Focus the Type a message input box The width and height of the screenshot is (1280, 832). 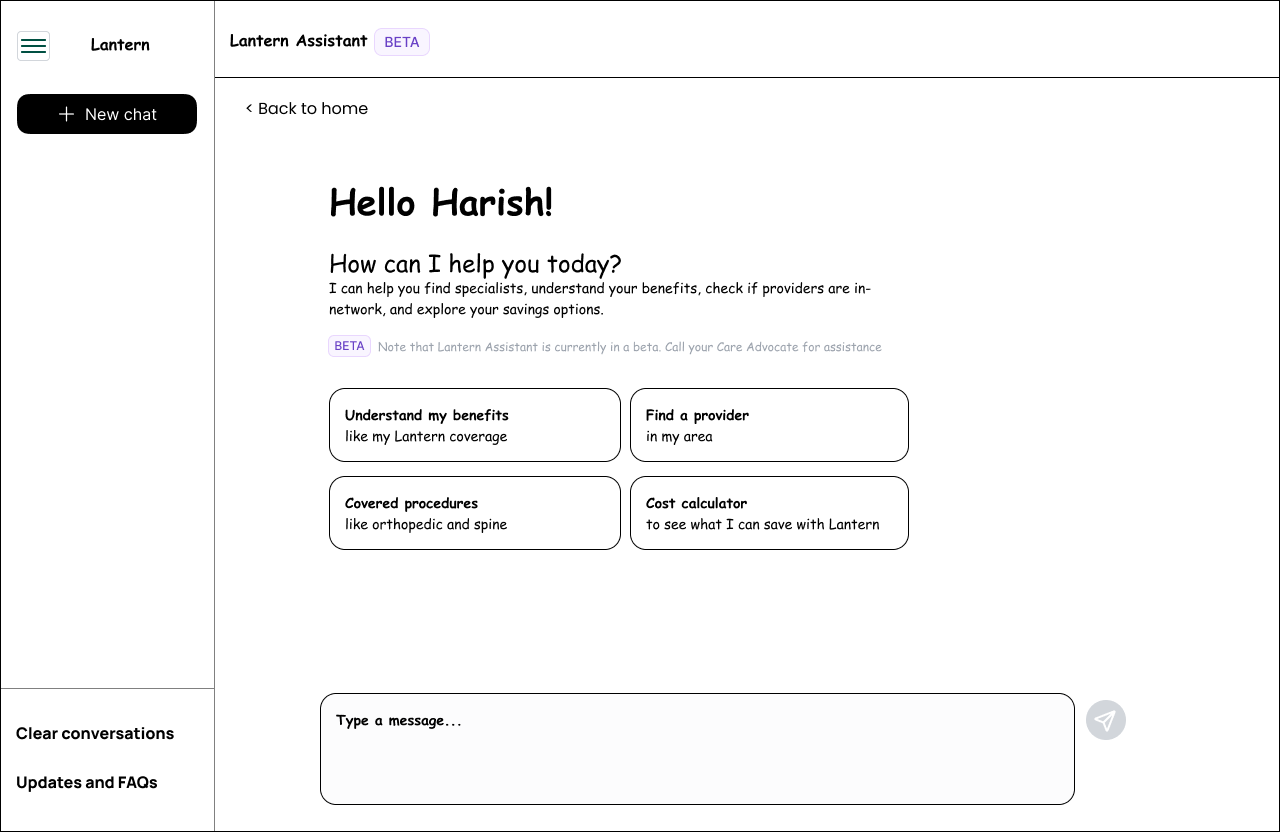tap(697, 749)
